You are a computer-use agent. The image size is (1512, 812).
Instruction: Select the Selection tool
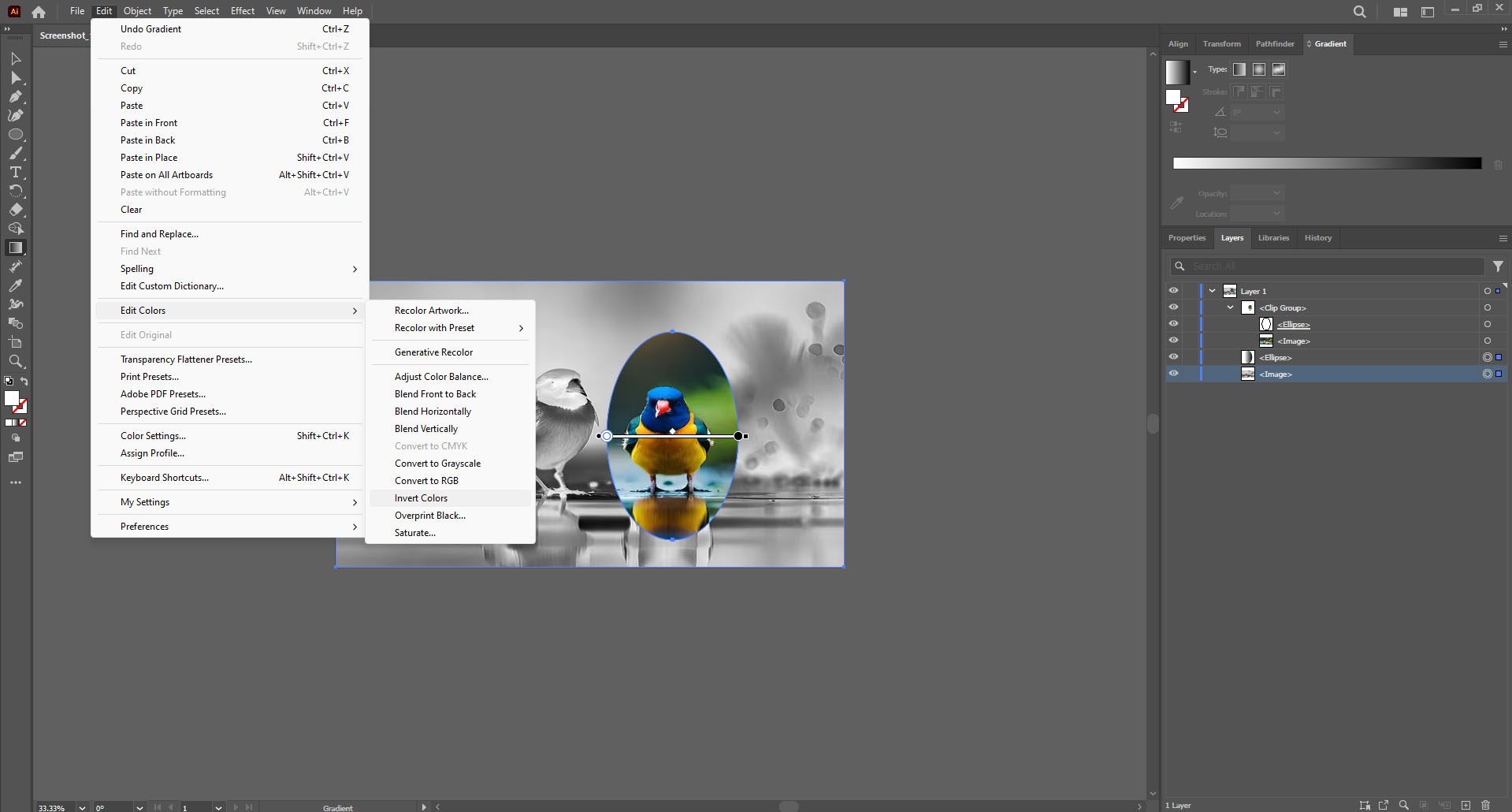(x=16, y=58)
